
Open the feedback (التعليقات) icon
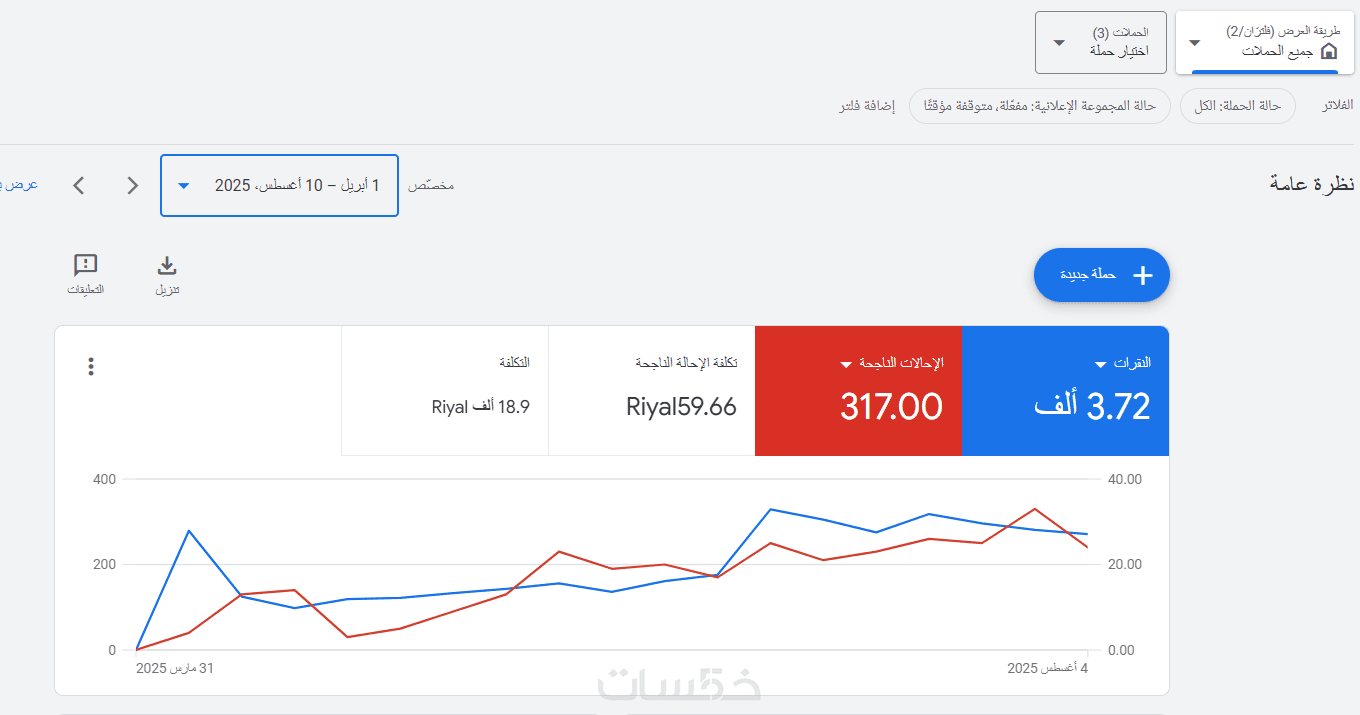click(x=86, y=266)
